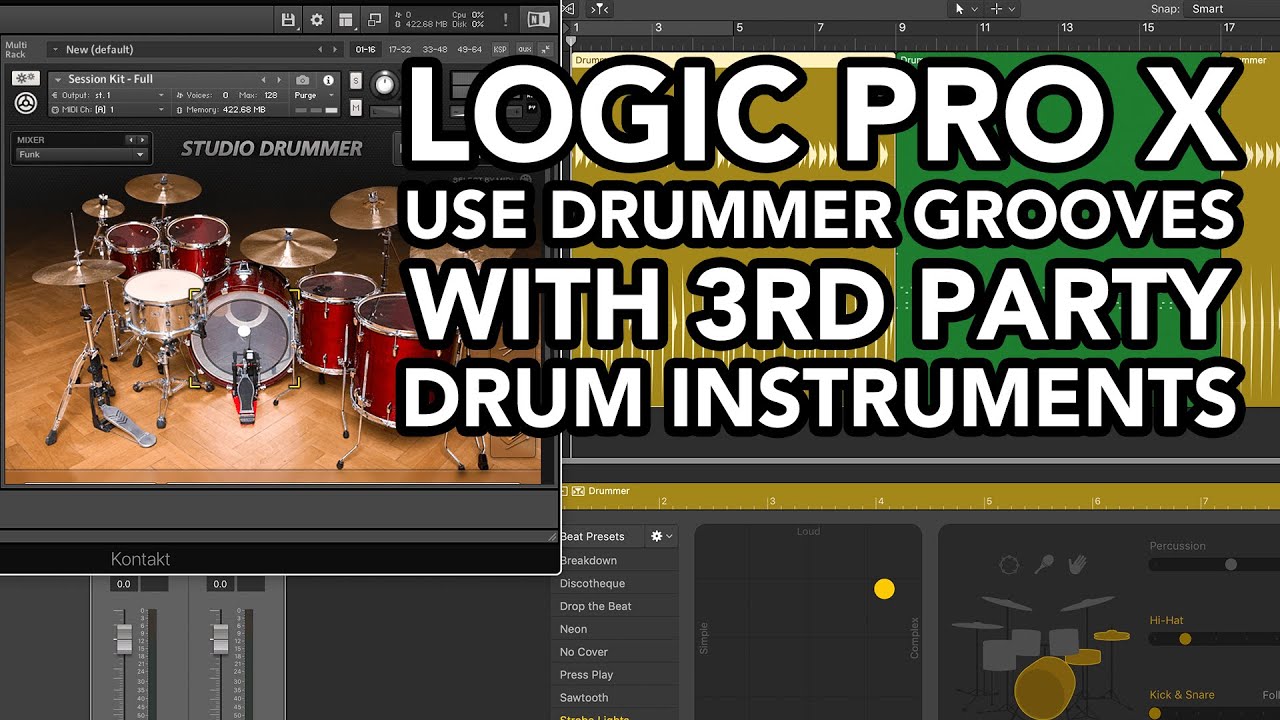Select rack page 17-32 tab
Image resolution: width=1280 pixels, height=720 pixels.
400,49
